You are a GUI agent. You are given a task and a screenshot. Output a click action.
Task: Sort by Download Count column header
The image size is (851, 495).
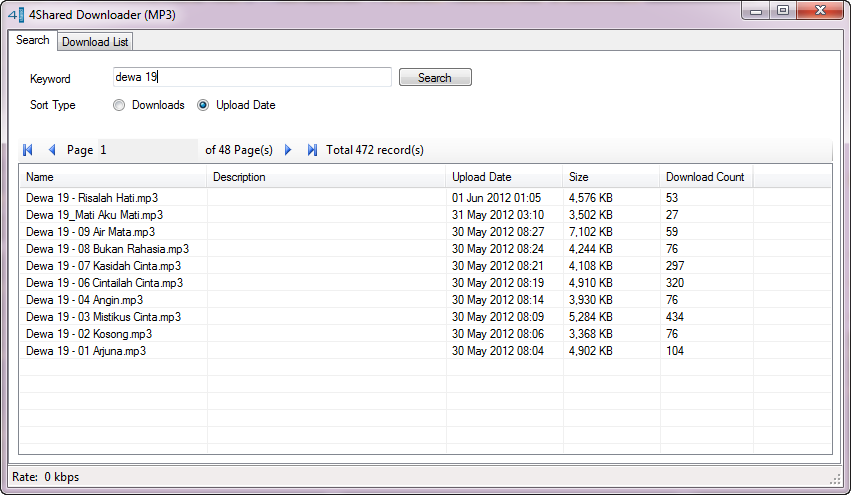click(x=706, y=177)
